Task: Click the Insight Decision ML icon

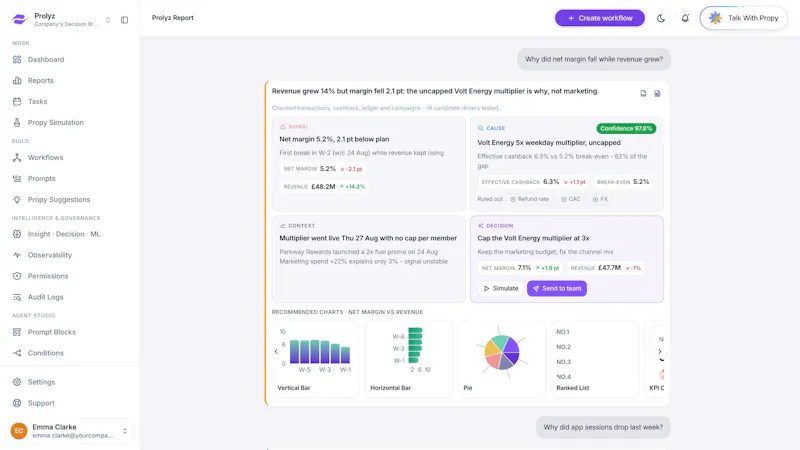Action: (17, 234)
